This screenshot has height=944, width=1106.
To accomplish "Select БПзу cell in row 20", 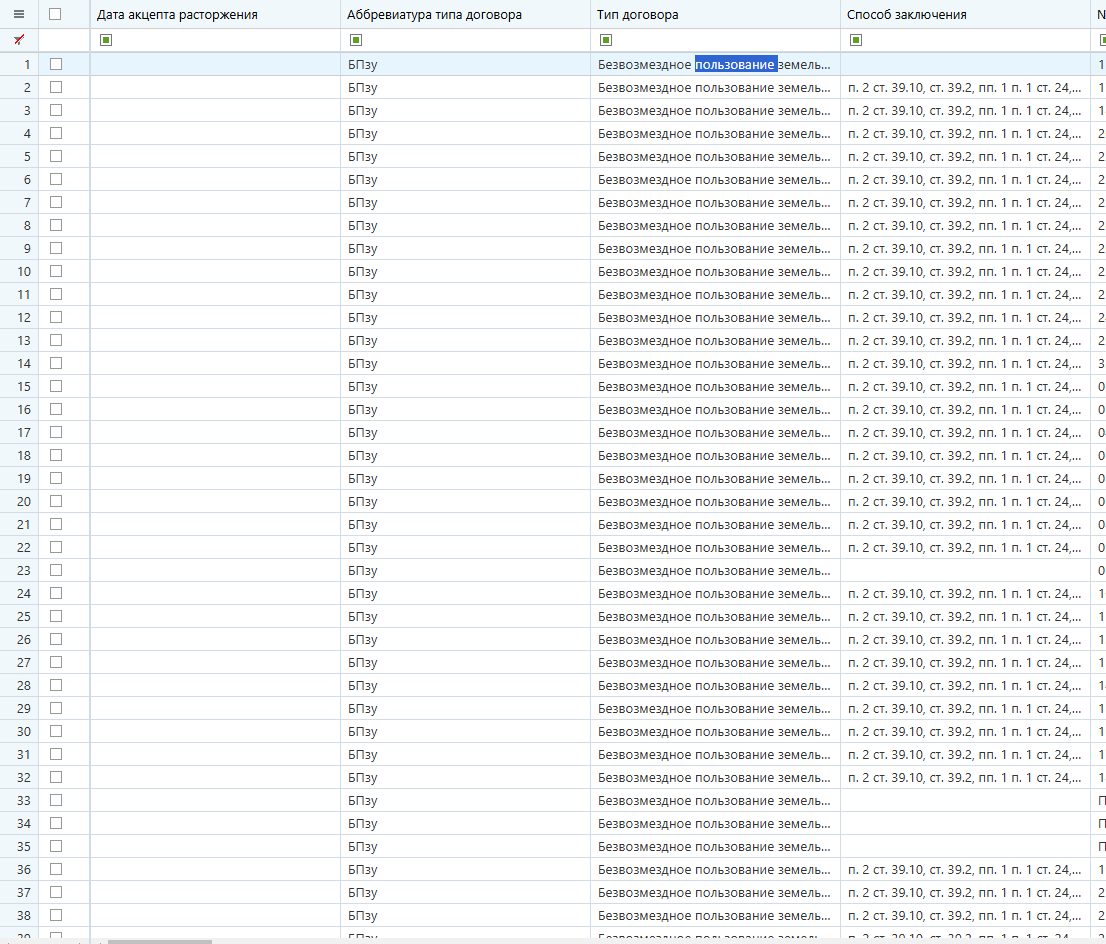I will (466, 502).
